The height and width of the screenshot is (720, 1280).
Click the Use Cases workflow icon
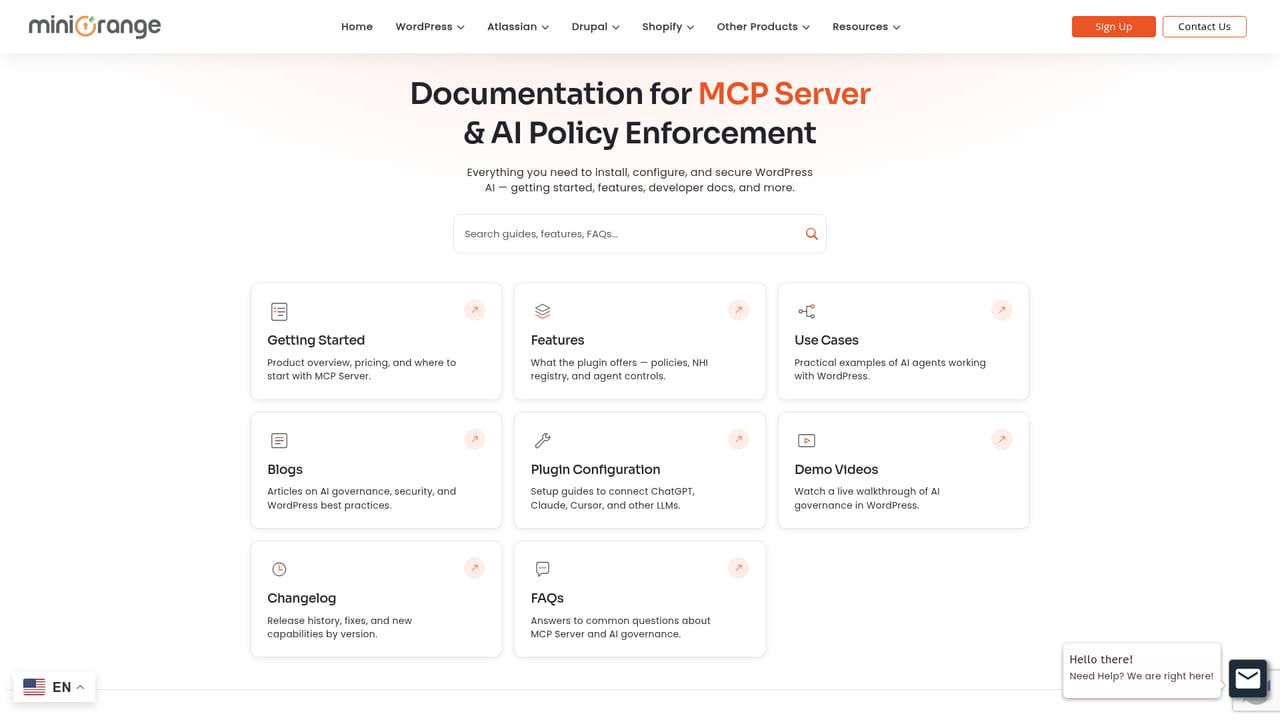tap(806, 312)
